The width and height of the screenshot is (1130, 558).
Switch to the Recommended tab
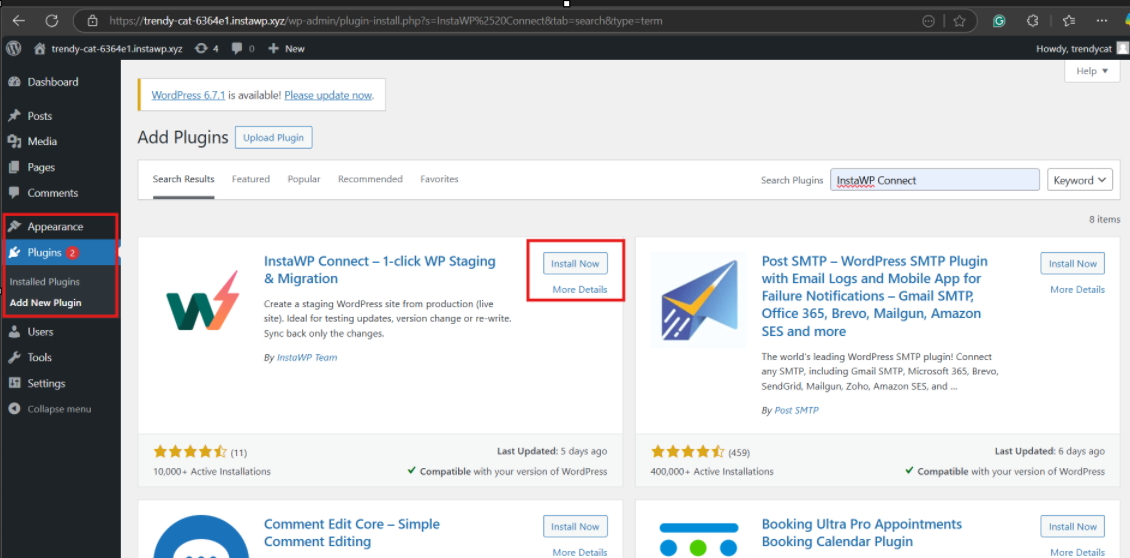370,179
